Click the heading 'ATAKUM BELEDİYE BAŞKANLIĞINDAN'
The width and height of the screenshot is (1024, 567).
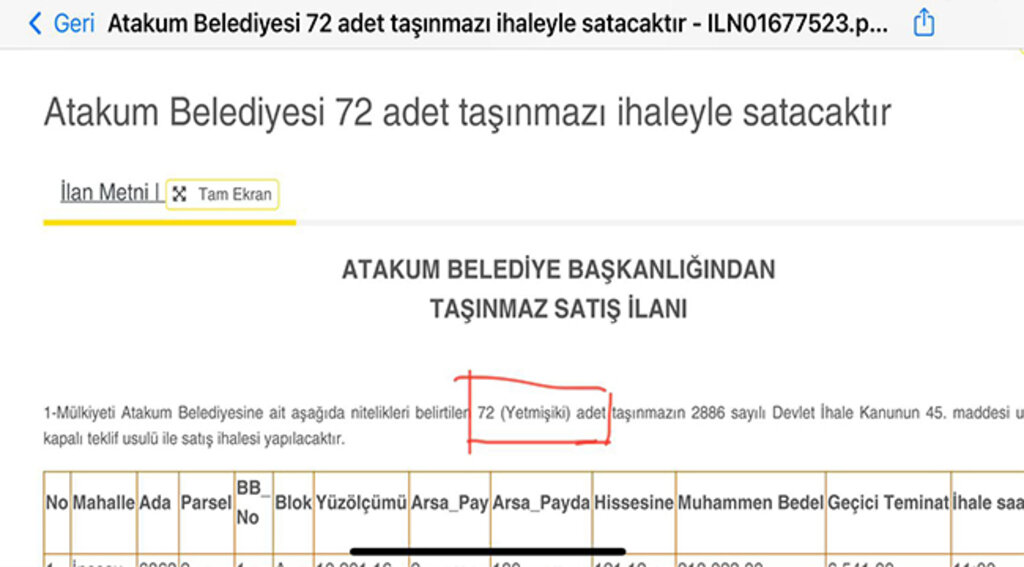coord(558,270)
